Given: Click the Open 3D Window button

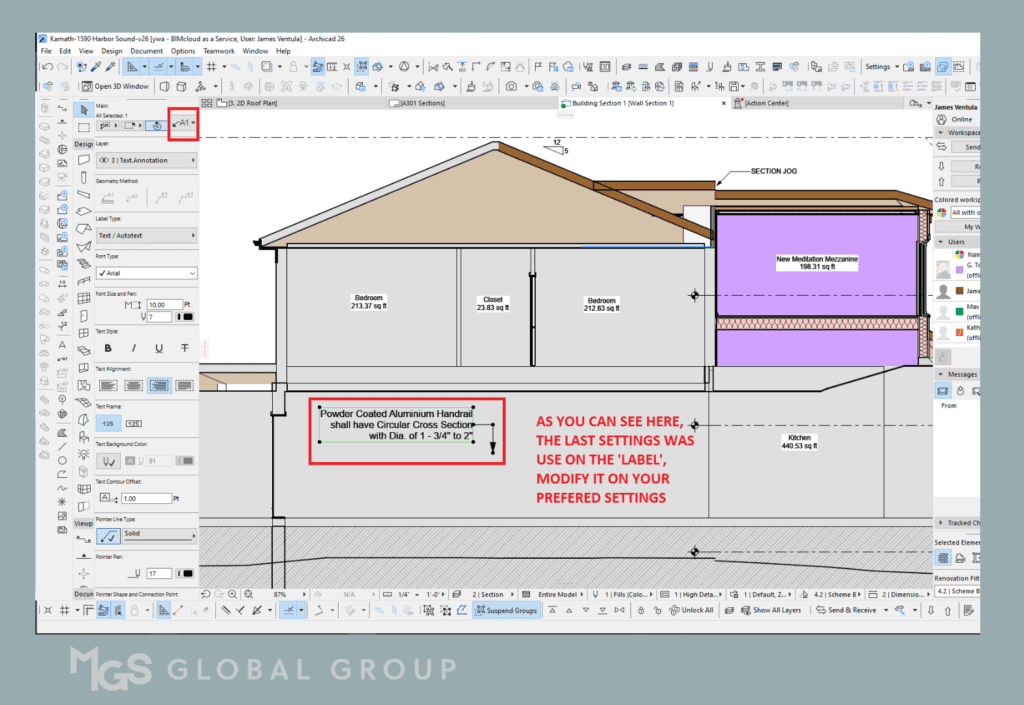Looking at the screenshot, I should pos(116,86).
